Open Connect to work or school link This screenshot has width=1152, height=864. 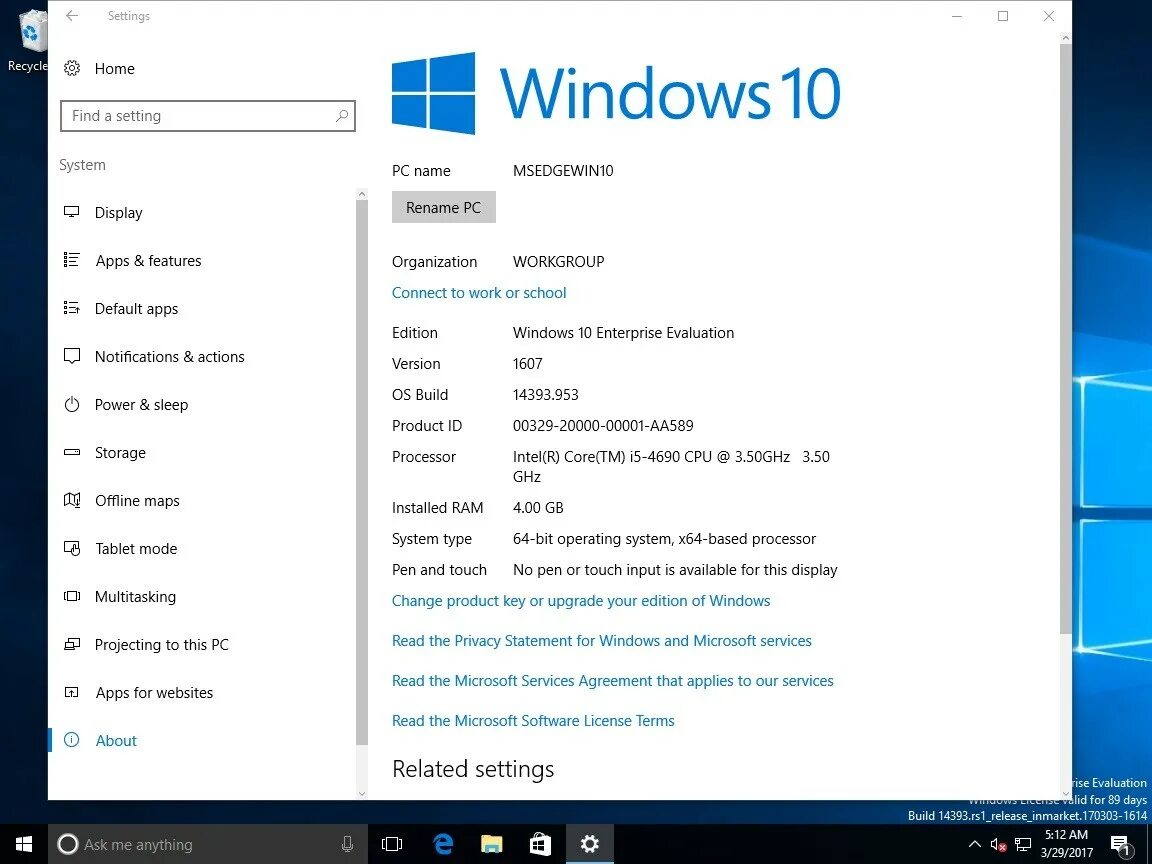pos(478,292)
